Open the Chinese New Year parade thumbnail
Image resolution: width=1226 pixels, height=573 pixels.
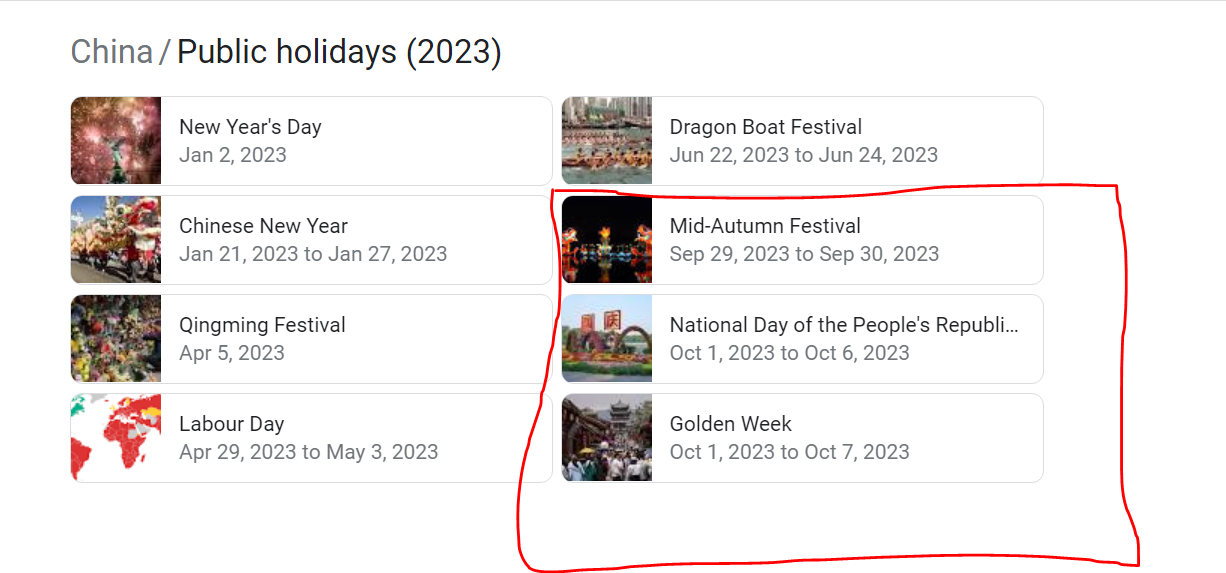click(116, 240)
